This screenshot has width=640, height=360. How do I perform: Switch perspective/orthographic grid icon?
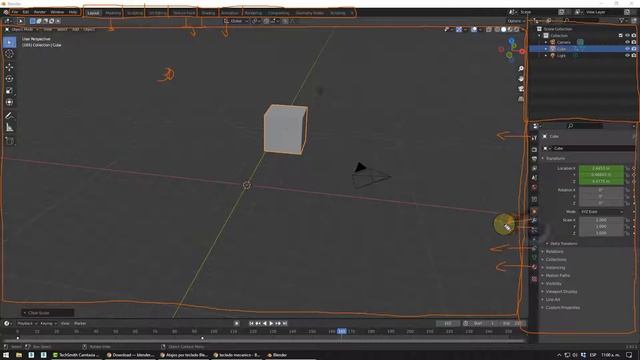[x=521, y=99]
